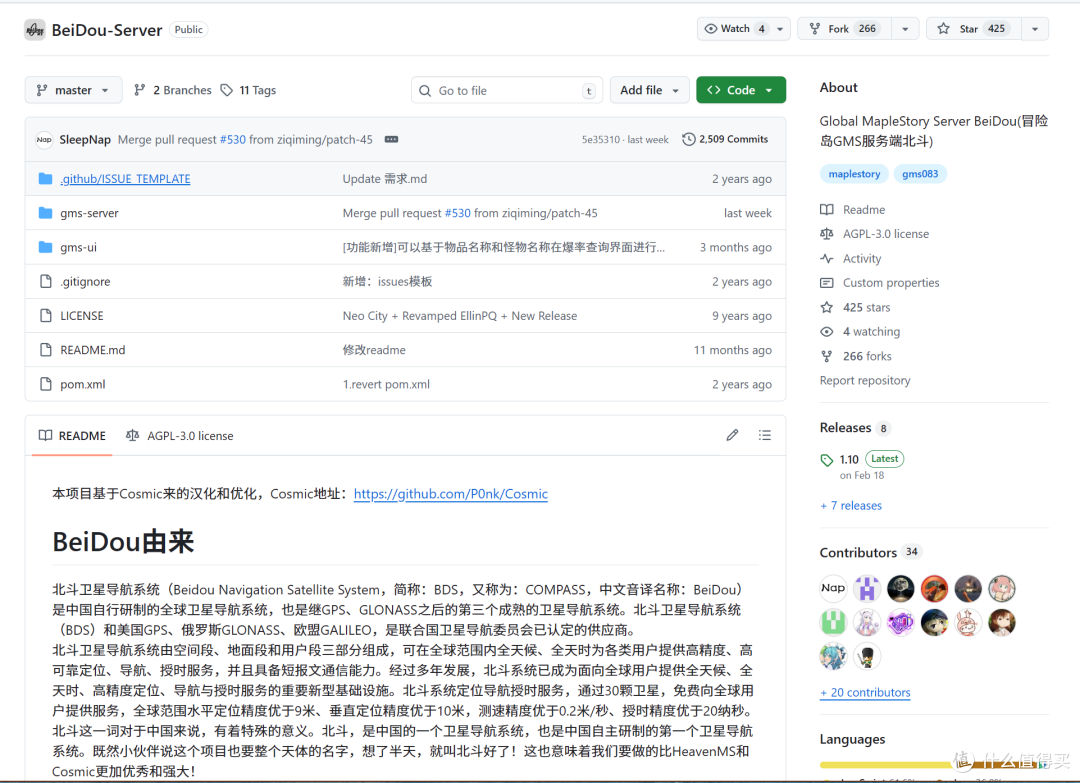Select the README tab
1080x783 pixels.
(72, 436)
